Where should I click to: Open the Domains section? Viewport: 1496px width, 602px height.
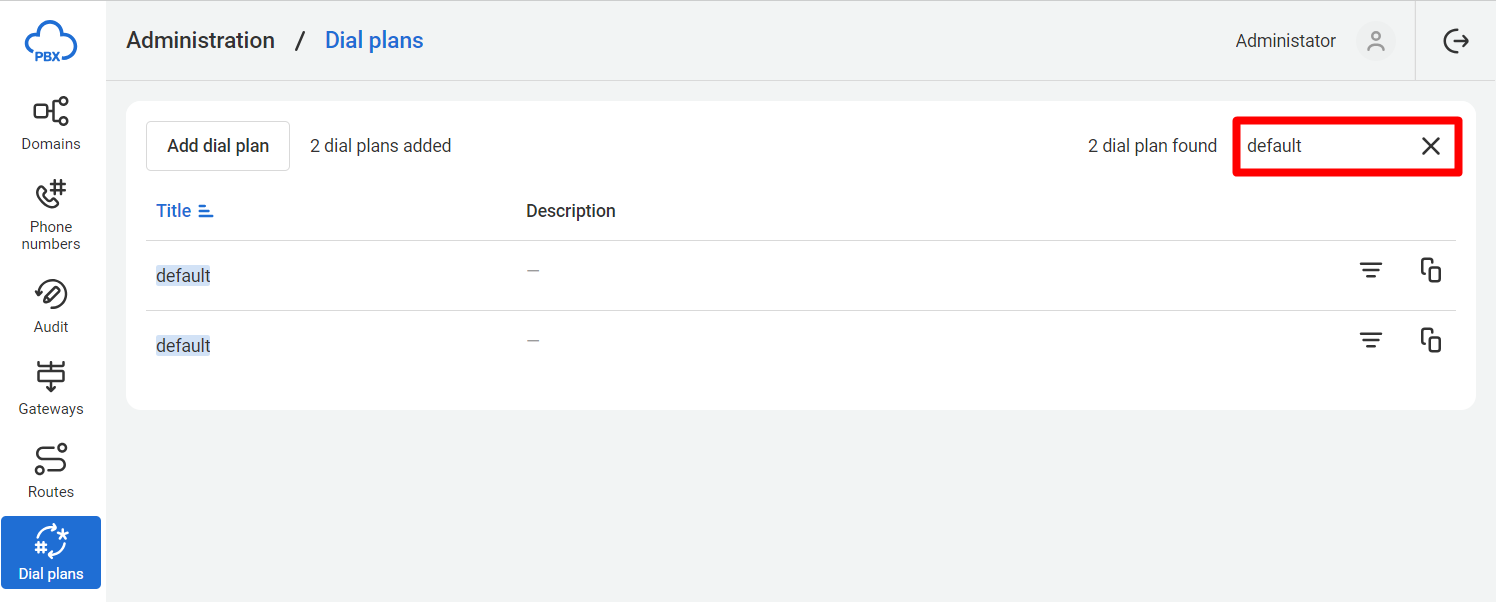point(51,123)
